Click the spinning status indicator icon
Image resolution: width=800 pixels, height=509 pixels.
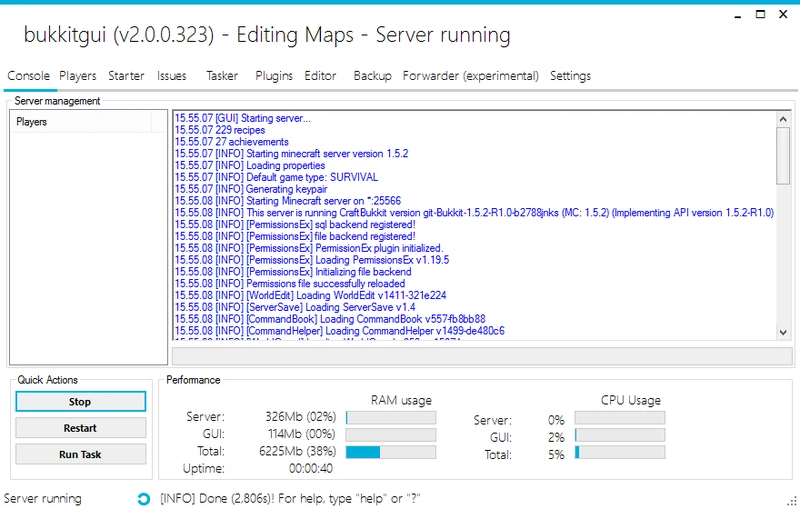pos(144,499)
